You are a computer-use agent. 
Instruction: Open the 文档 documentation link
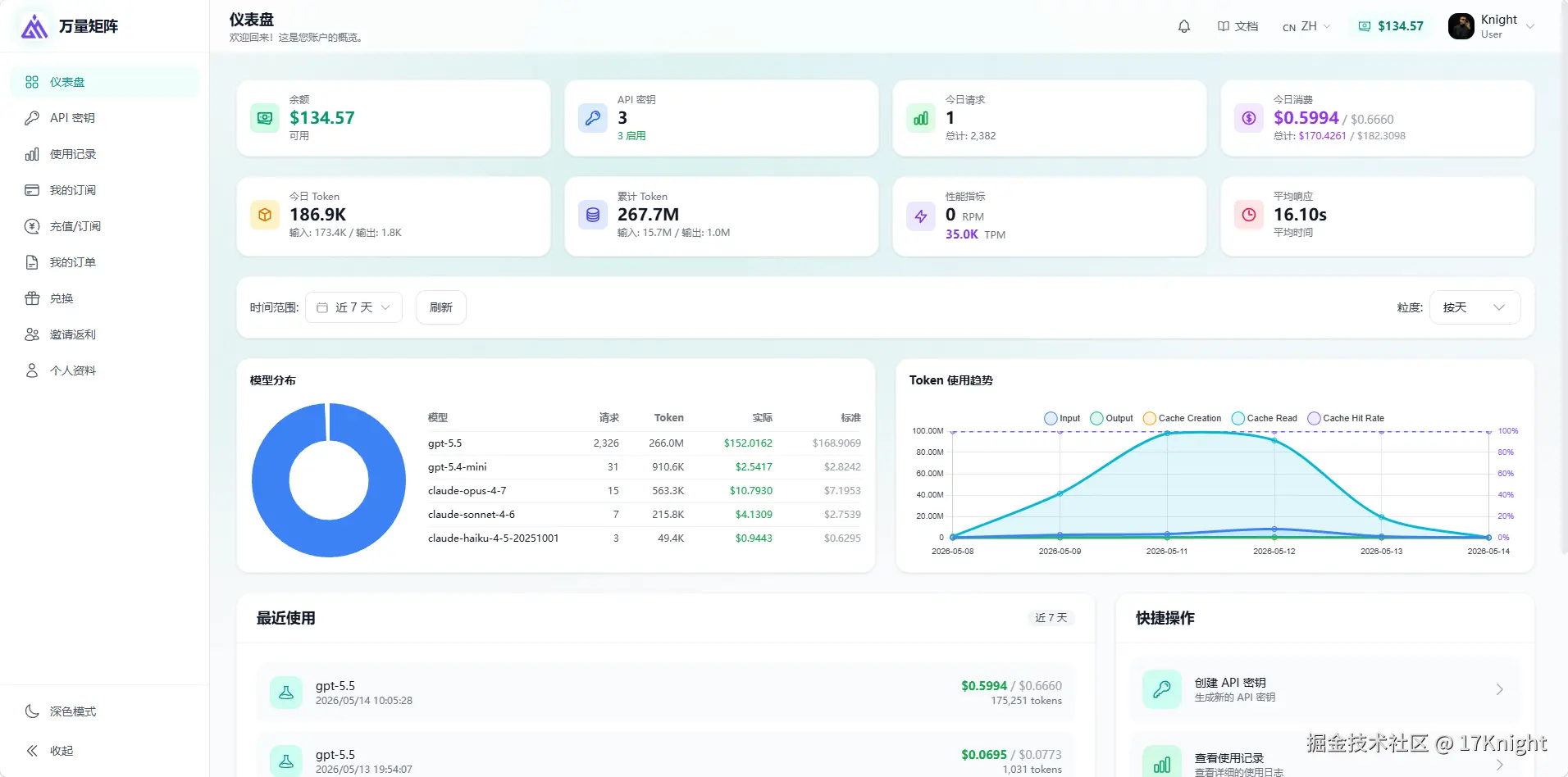(1238, 26)
